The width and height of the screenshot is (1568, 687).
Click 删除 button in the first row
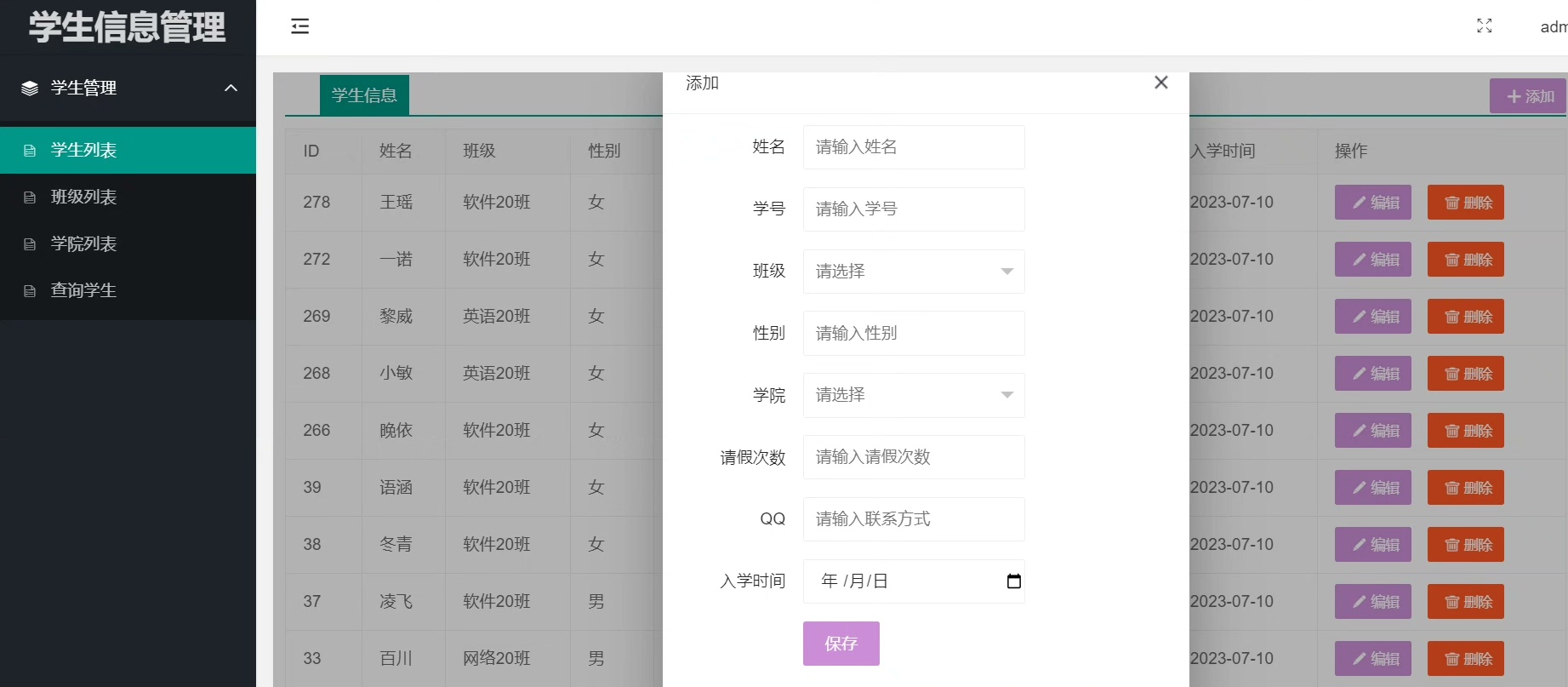pos(1465,203)
